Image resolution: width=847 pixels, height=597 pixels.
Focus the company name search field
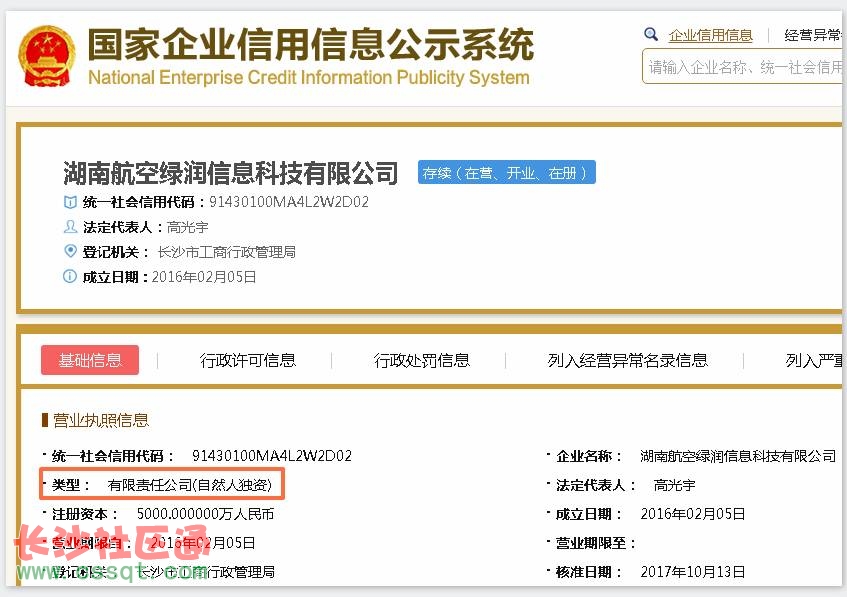coord(742,66)
